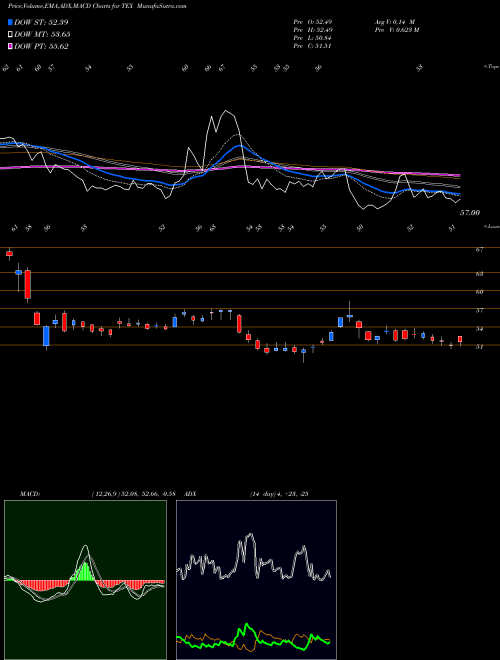Click the first red candle near 67
This screenshot has height=660, width=500.
click(9, 253)
